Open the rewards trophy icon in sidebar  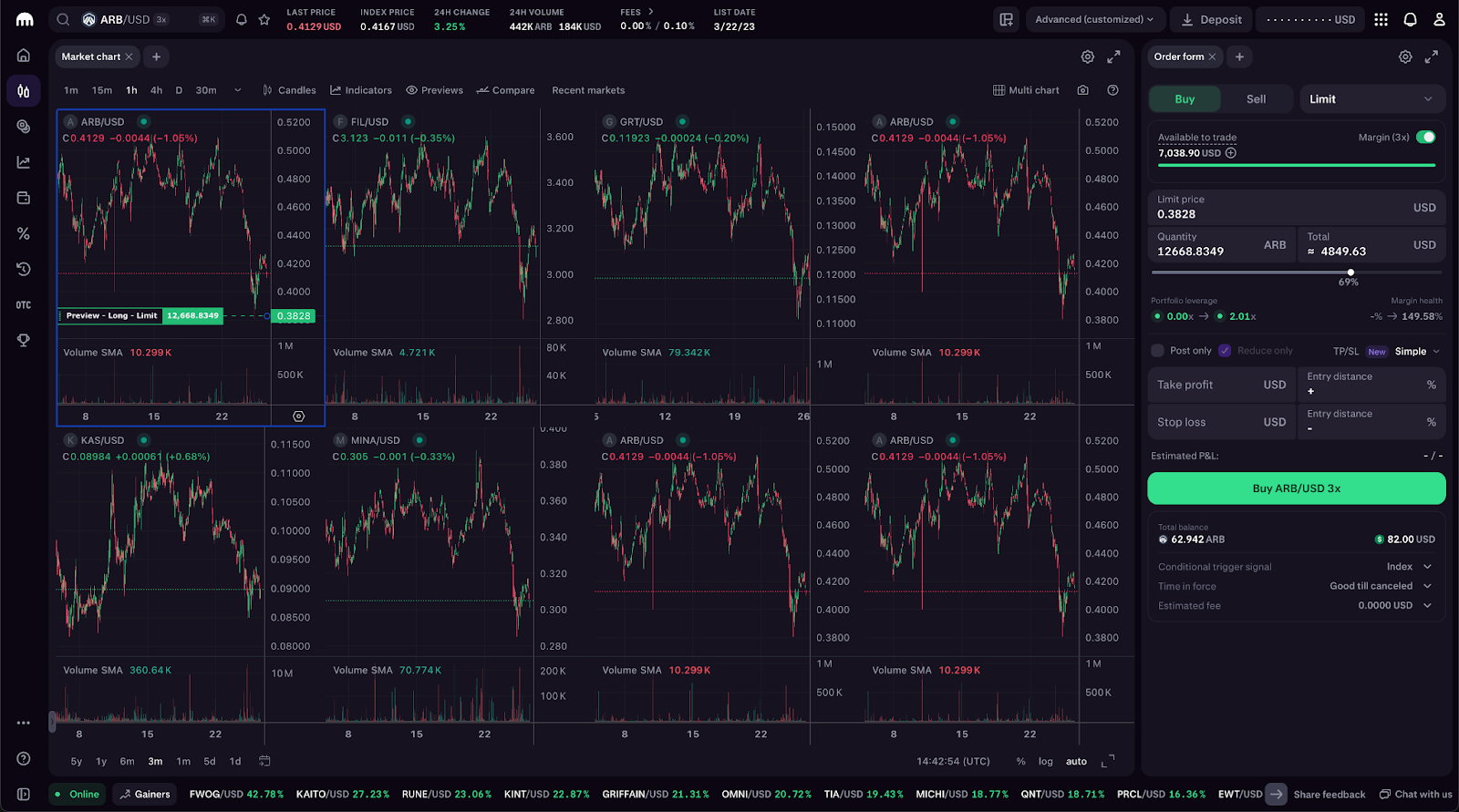(24, 340)
